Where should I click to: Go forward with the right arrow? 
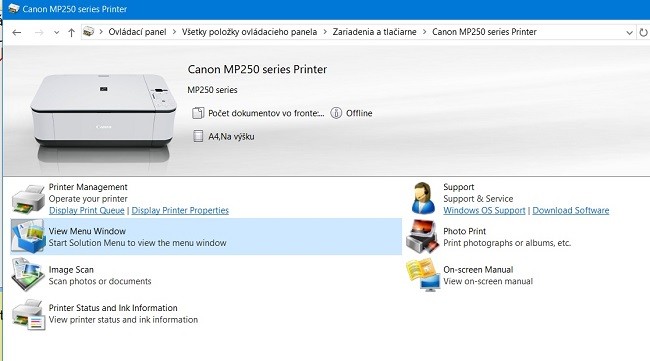tap(39, 32)
